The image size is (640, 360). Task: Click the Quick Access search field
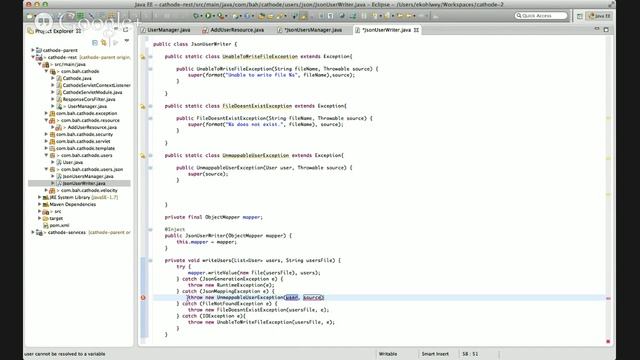point(541,16)
